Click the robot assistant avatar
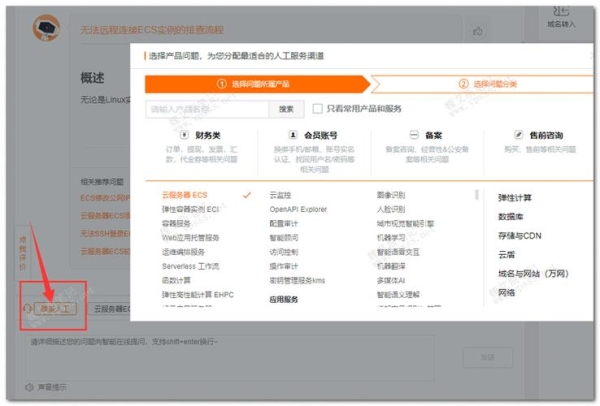The image size is (600, 406). pos(46,28)
